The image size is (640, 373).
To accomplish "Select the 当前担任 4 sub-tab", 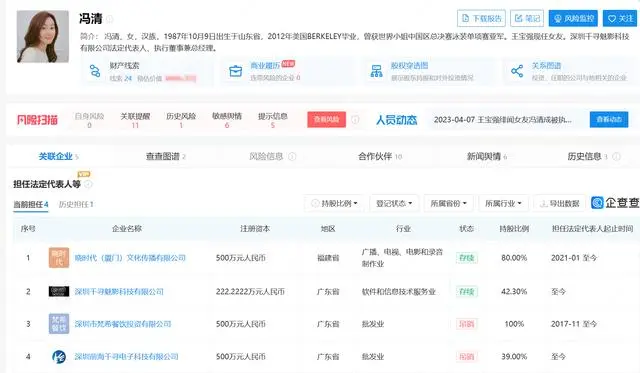I will (31, 204).
